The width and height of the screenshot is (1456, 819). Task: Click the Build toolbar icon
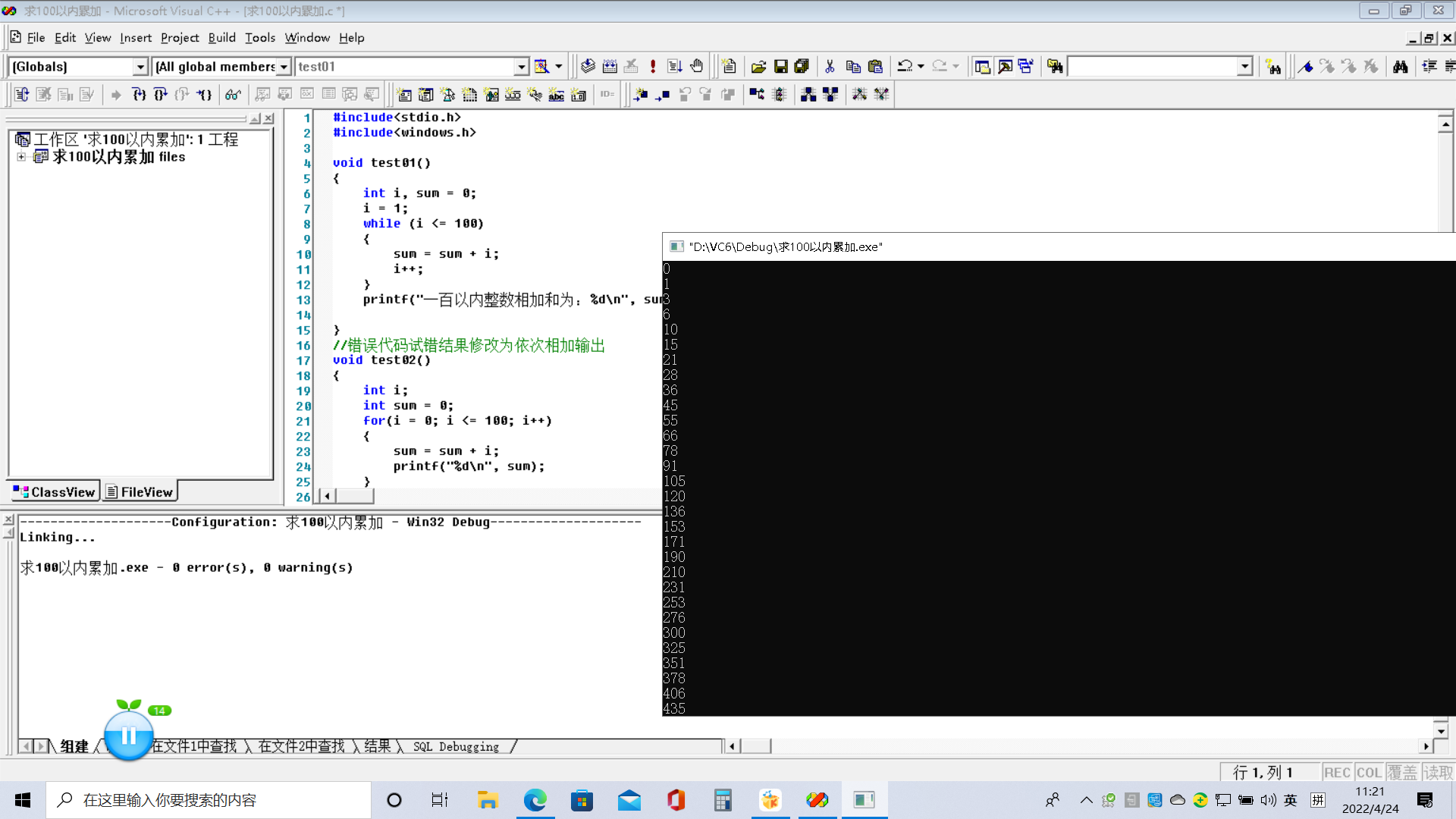610,67
